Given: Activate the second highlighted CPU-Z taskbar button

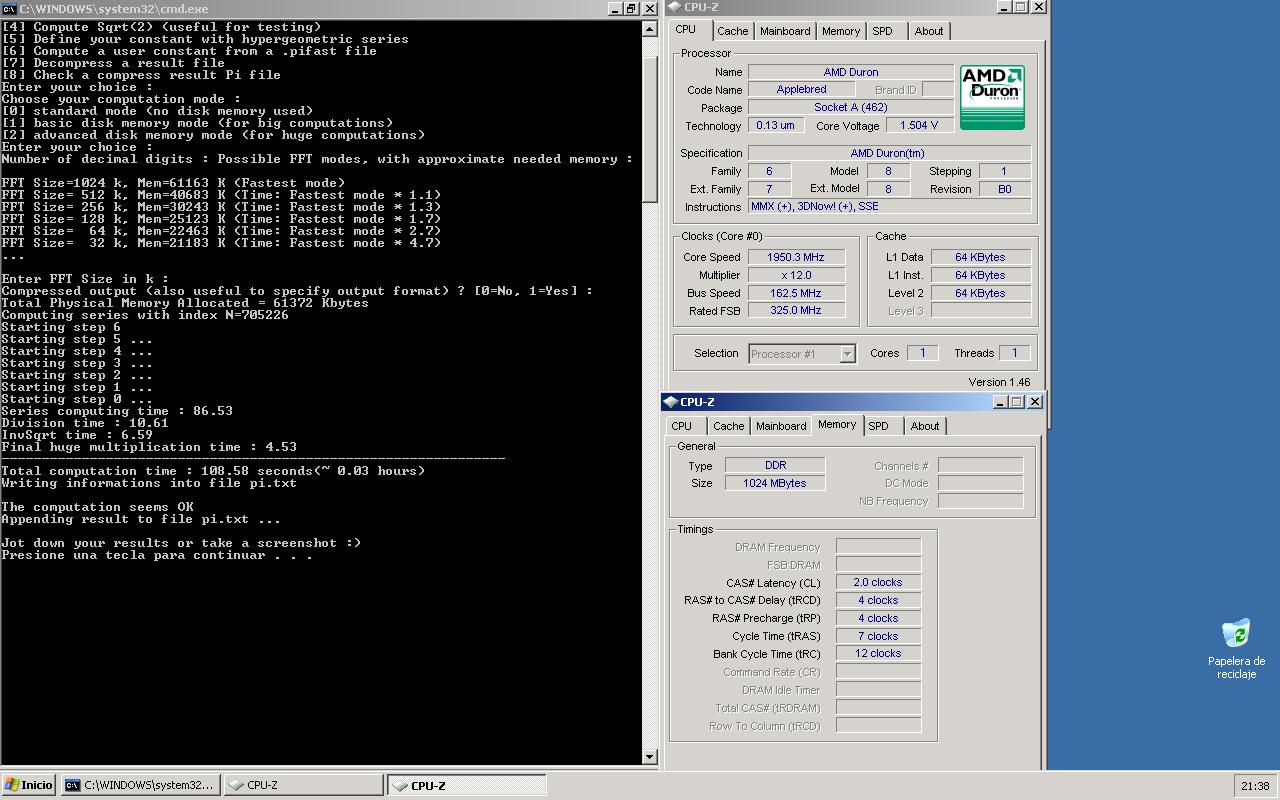Looking at the screenshot, I should click(x=467, y=785).
